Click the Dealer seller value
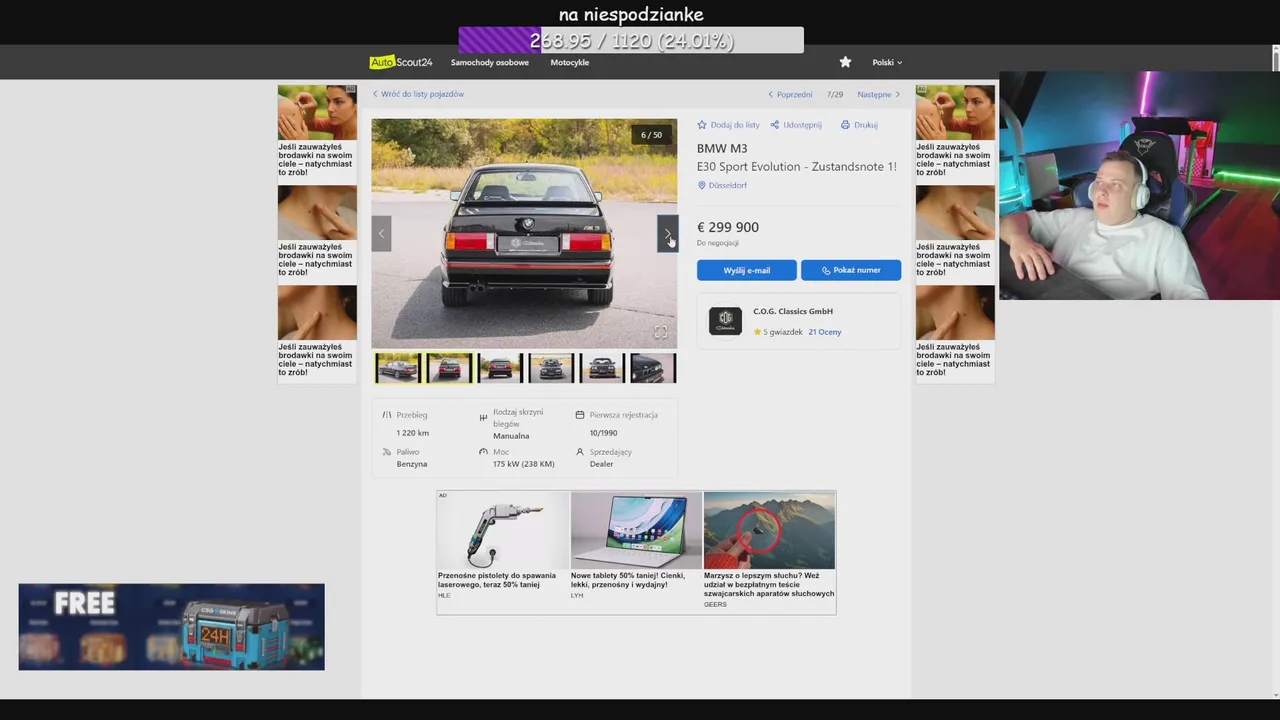The image size is (1280, 720). 601,464
